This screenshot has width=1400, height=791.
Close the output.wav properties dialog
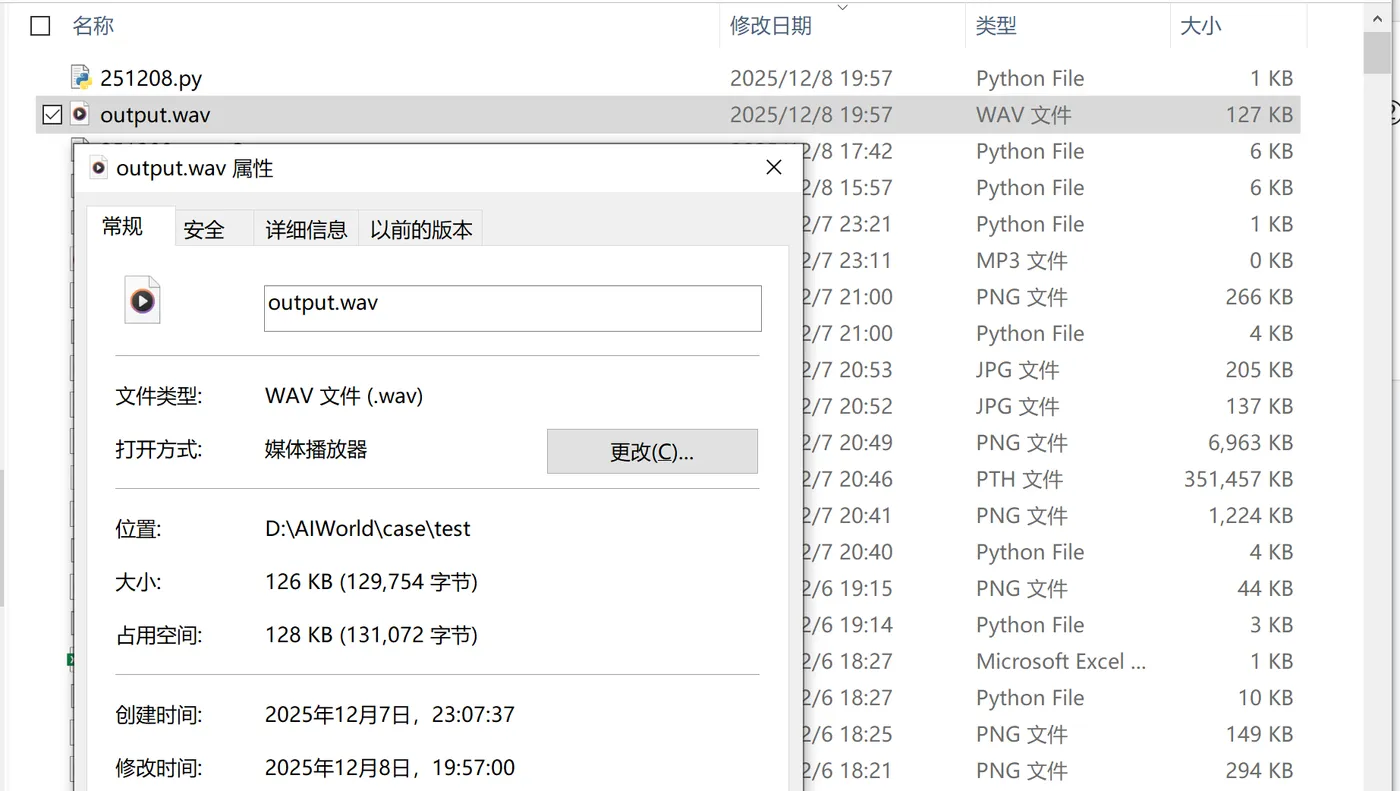[x=773, y=167]
